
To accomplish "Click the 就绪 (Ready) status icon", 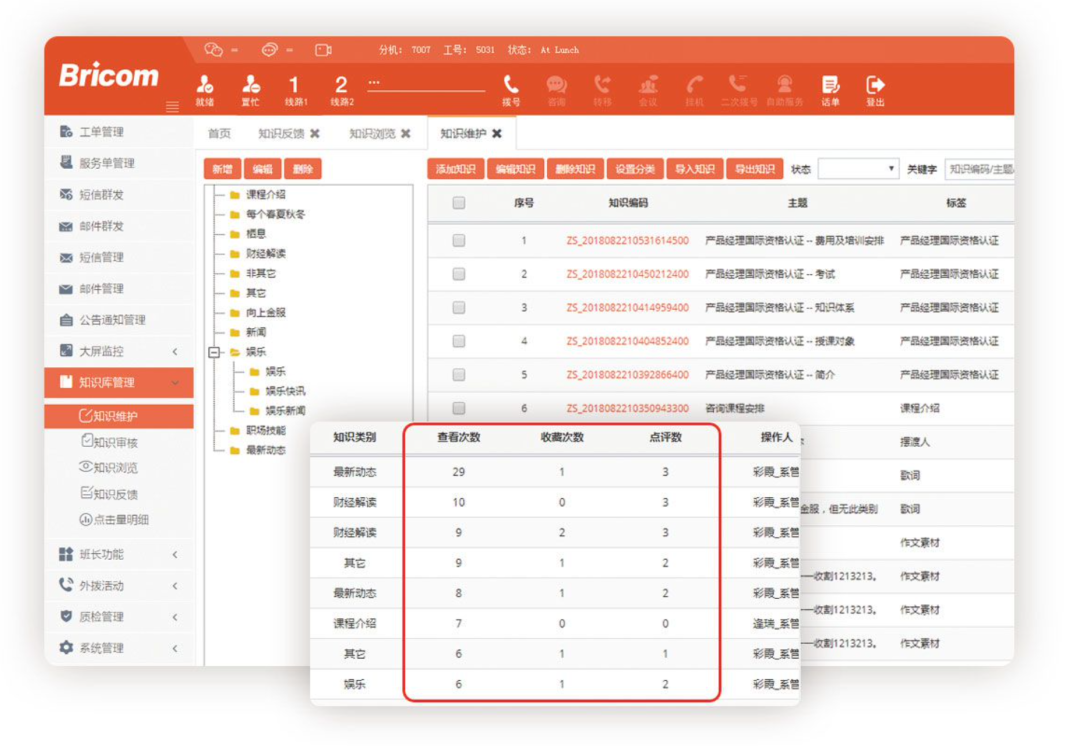I will [205, 85].
